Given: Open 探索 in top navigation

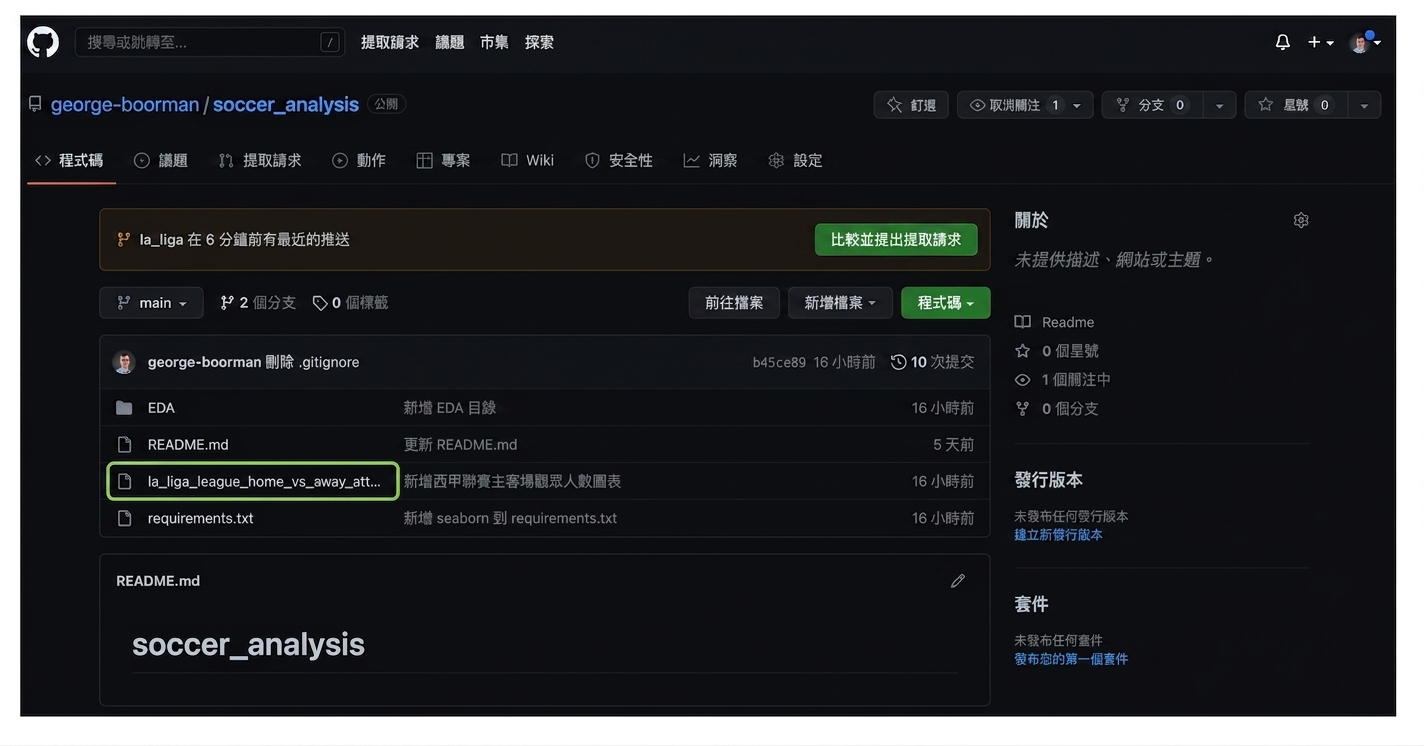Looking at the screenshot, I should click(x=539, y=42).
